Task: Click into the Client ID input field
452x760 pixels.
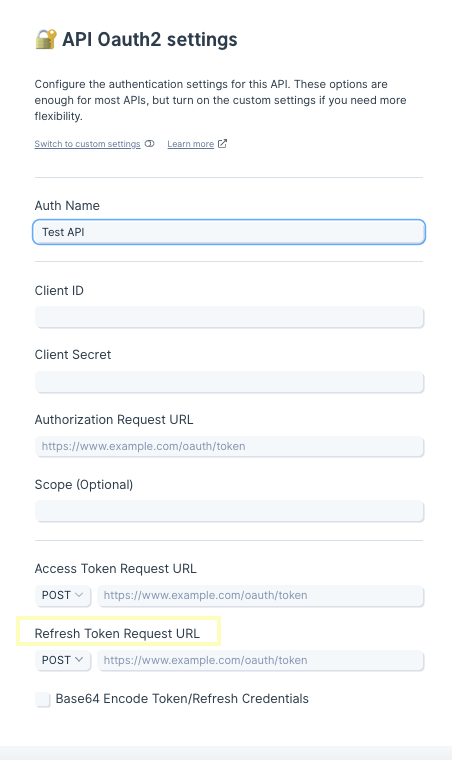Action: point(229,317)
